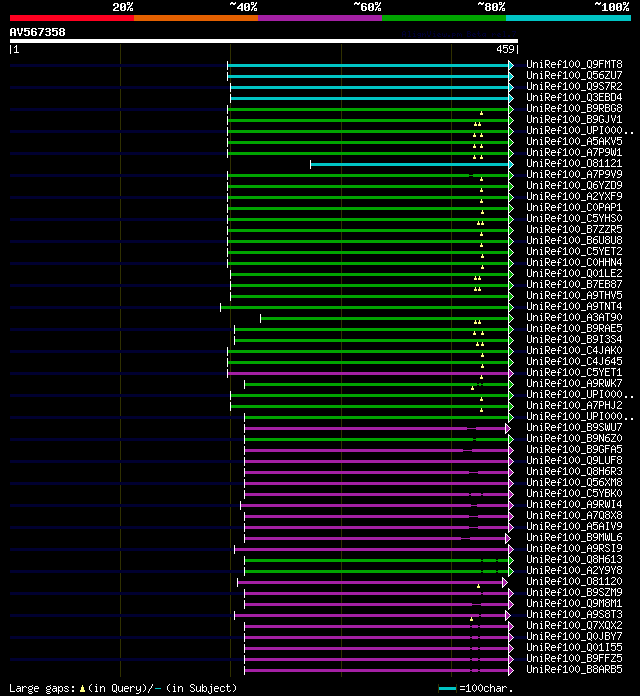
Task: Click the UniRef100_B8ARB5 label
Action: click(x=574, y=669)
